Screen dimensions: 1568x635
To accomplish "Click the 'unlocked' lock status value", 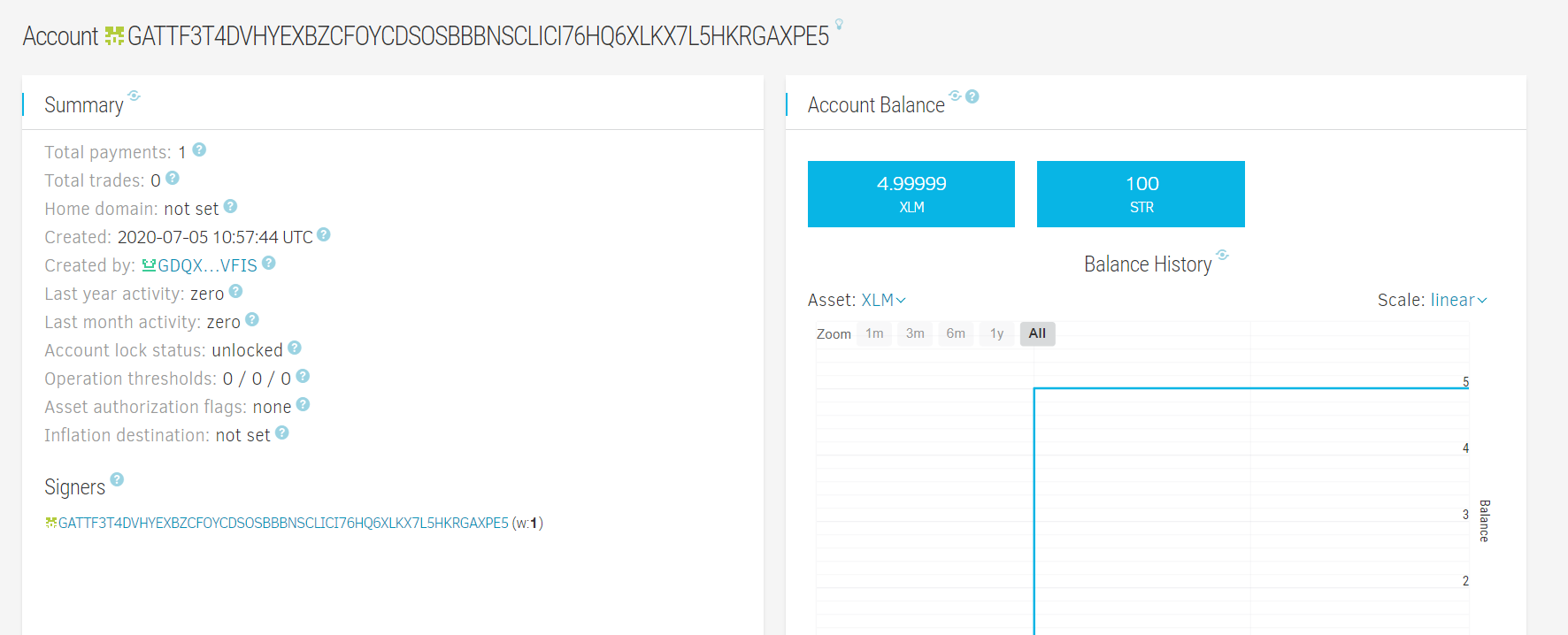I will pos(247,350).
